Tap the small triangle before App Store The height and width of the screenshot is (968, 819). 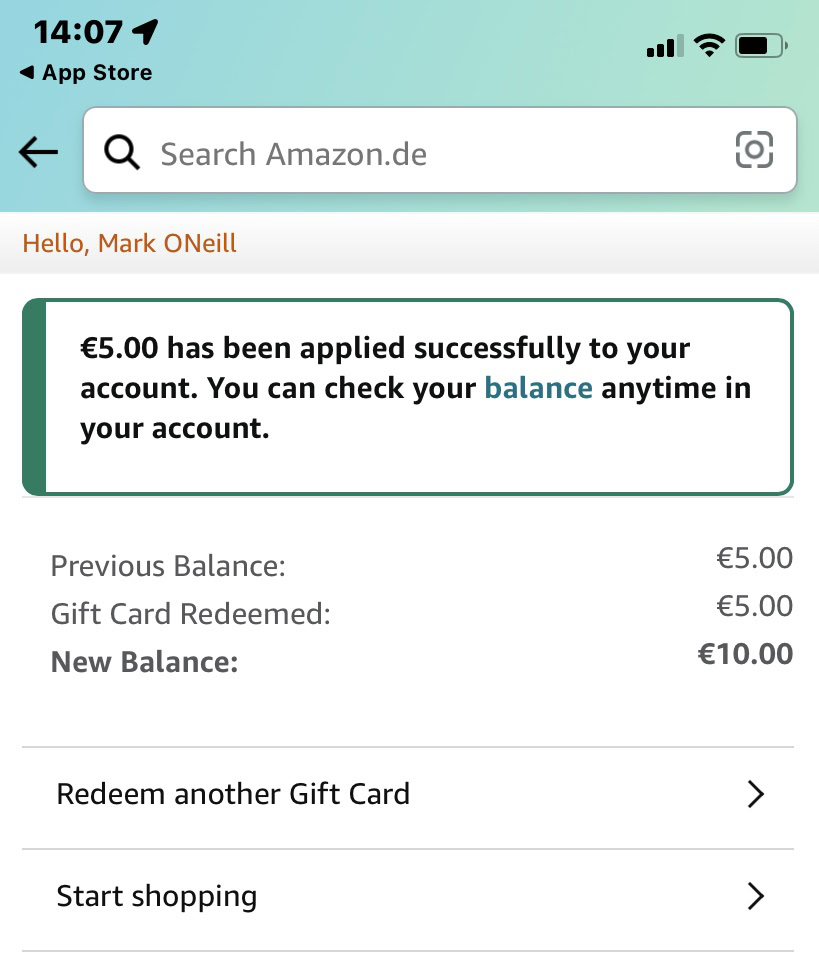click(27, 73)
